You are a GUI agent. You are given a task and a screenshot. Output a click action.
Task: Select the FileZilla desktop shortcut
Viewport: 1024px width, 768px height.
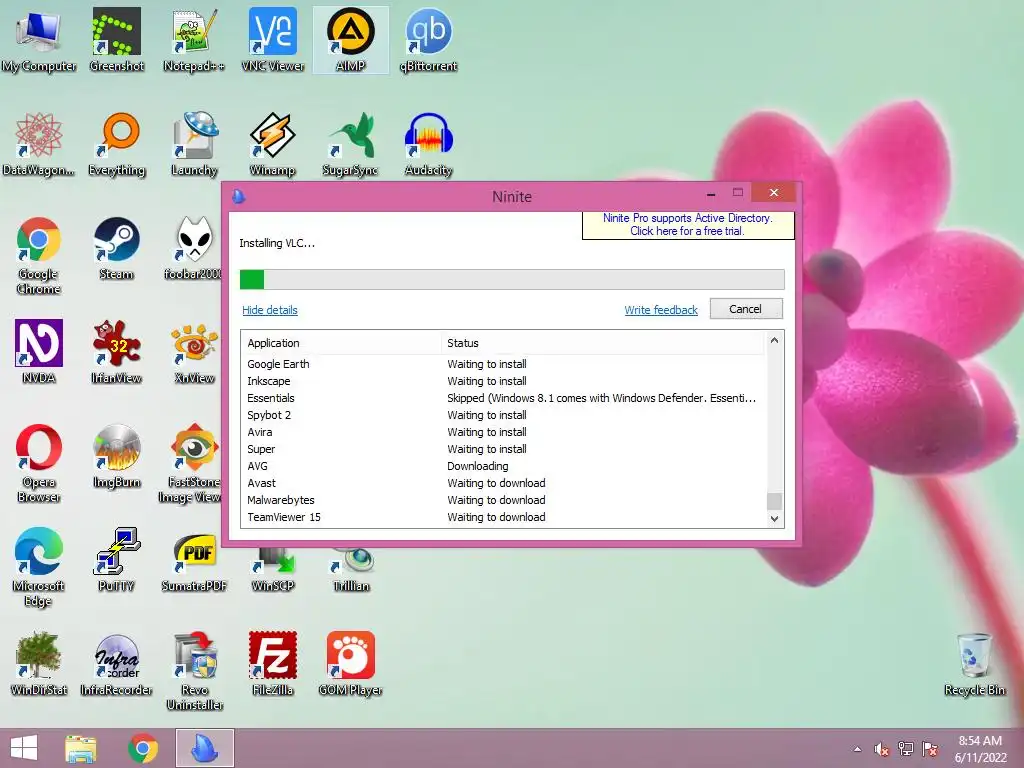point(272,664)
